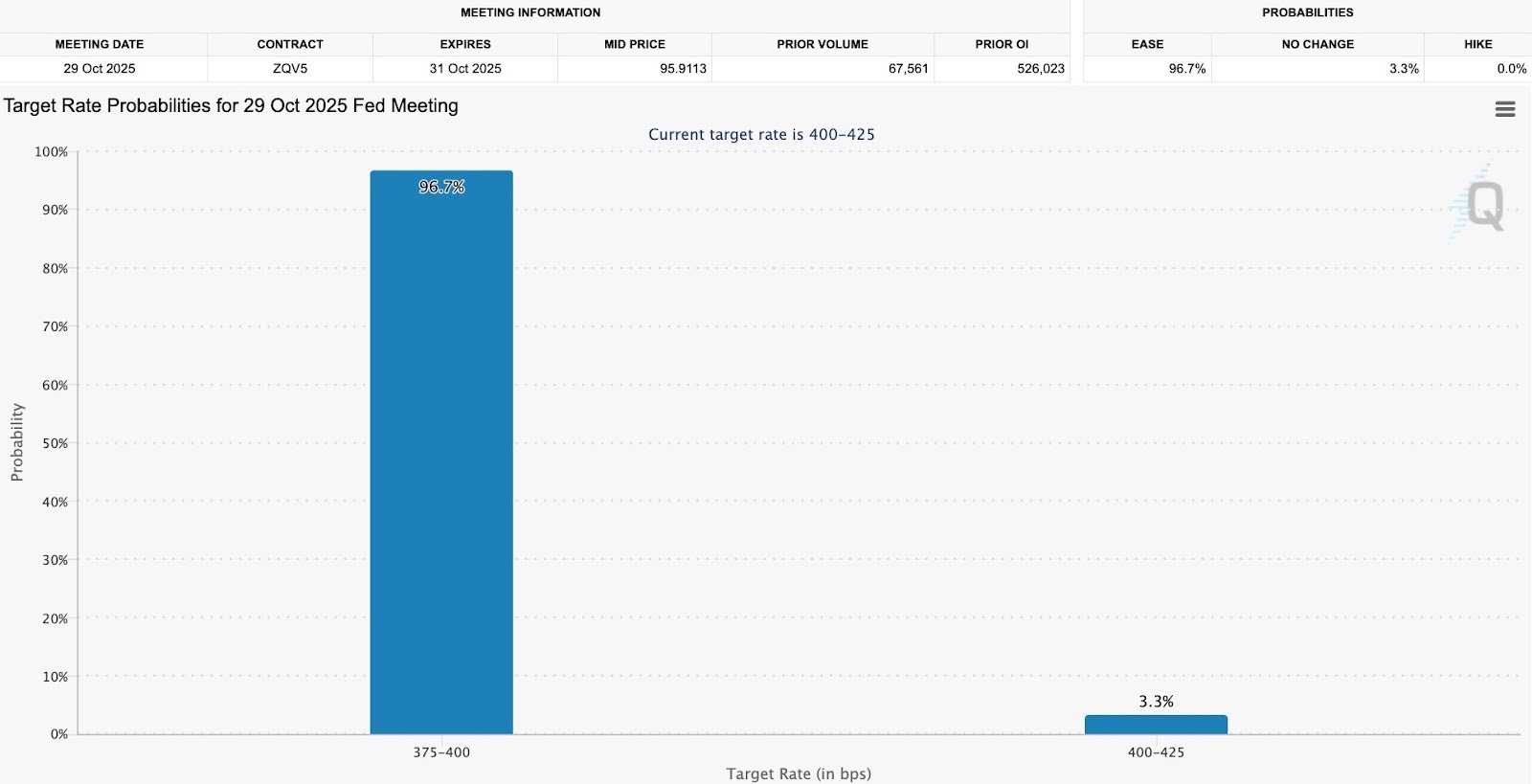Select the 29 Oct 2025 meeting date cell
Screen dimensions: 1532x784
tap(100, 69)
